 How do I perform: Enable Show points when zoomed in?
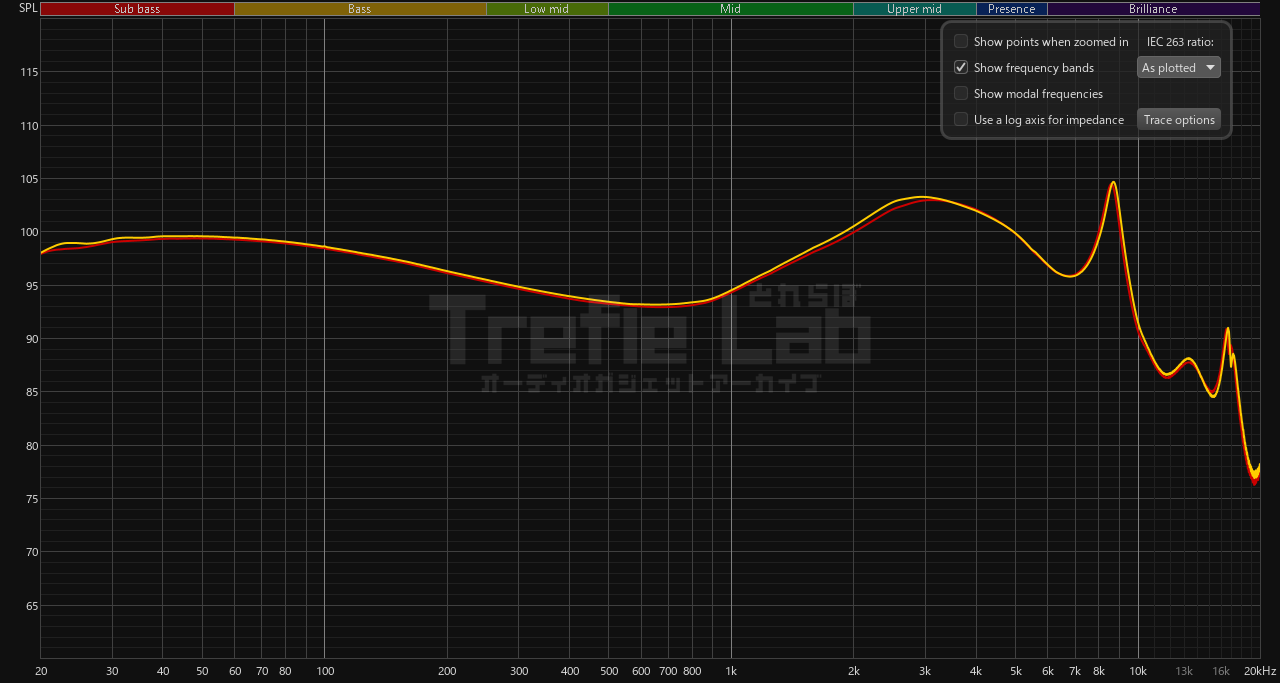tap(961, 42)
